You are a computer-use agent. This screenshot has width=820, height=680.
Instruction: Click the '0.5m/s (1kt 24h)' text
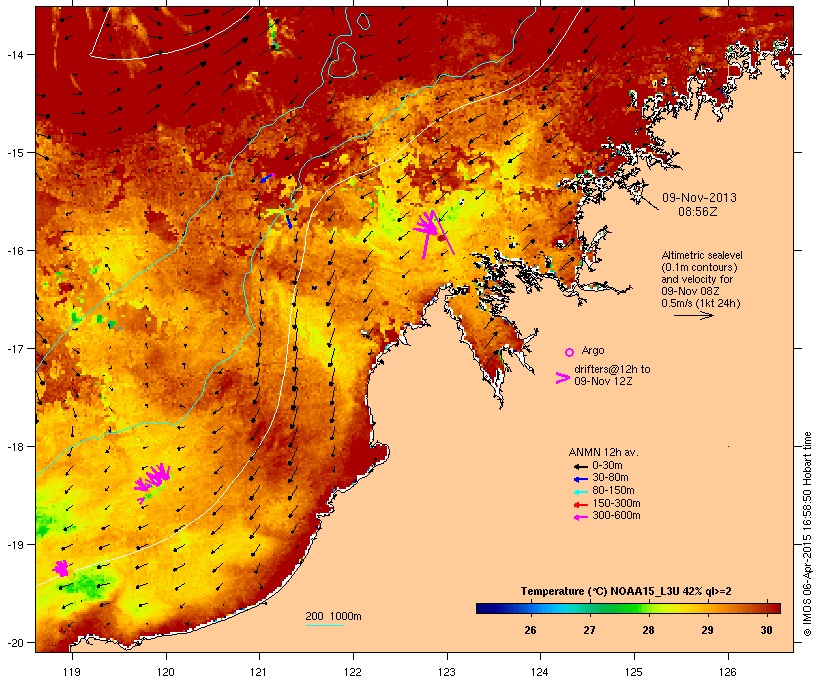coord(701,303)
